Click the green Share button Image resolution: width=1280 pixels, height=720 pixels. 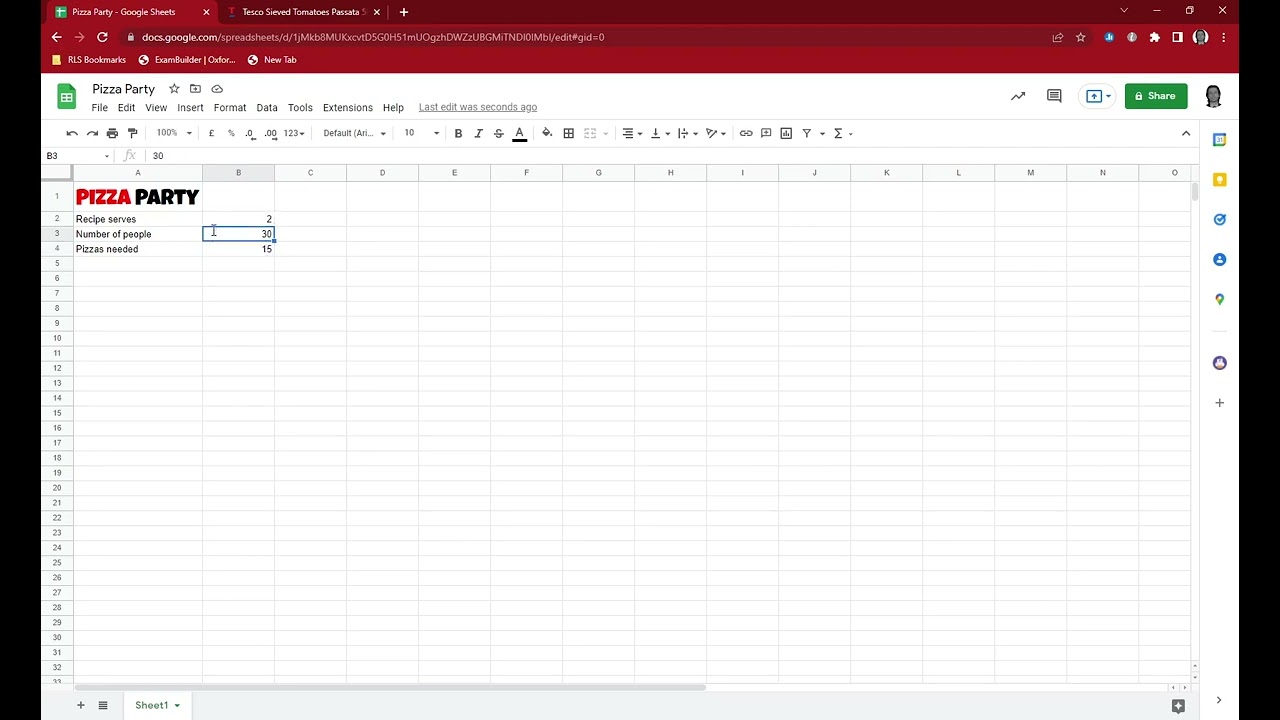click(1156, 96)
